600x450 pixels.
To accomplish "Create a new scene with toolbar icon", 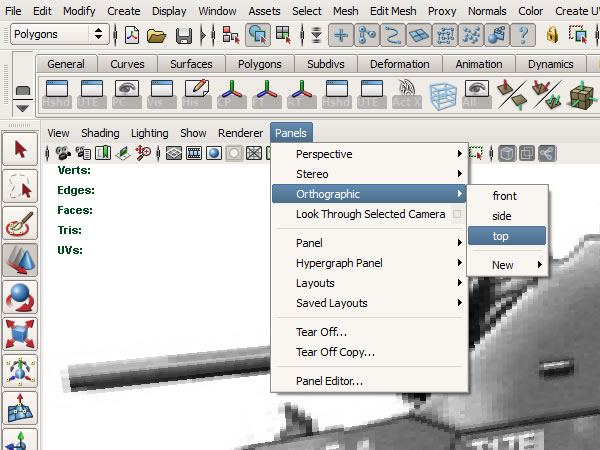I will pos(132,35).
